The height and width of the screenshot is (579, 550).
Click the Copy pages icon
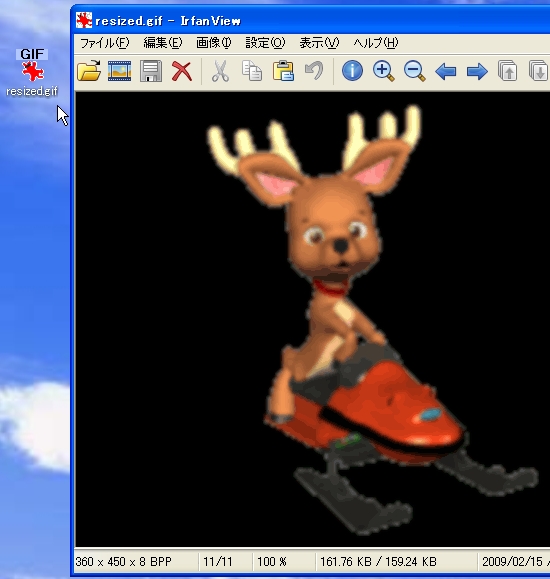click(252, 71)
